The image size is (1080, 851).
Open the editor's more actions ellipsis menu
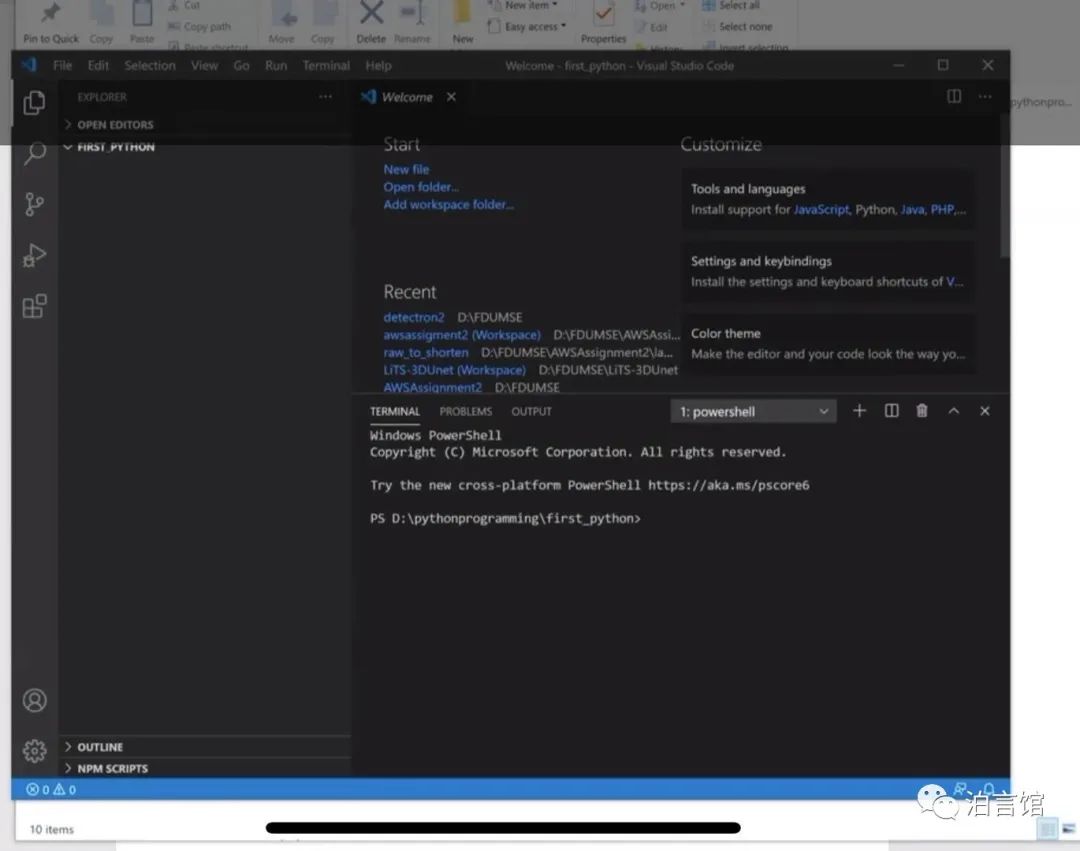coord(985,96)
